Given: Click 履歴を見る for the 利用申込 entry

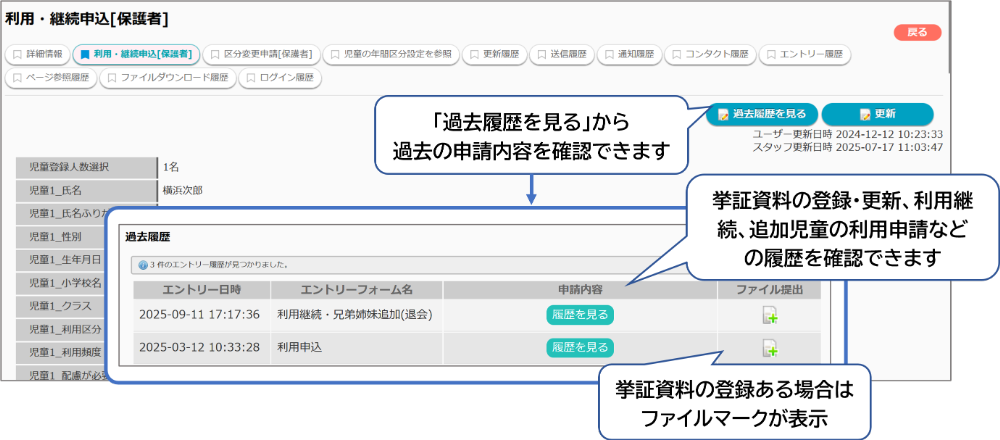Looking at the screenshot, I should [580, 347].
